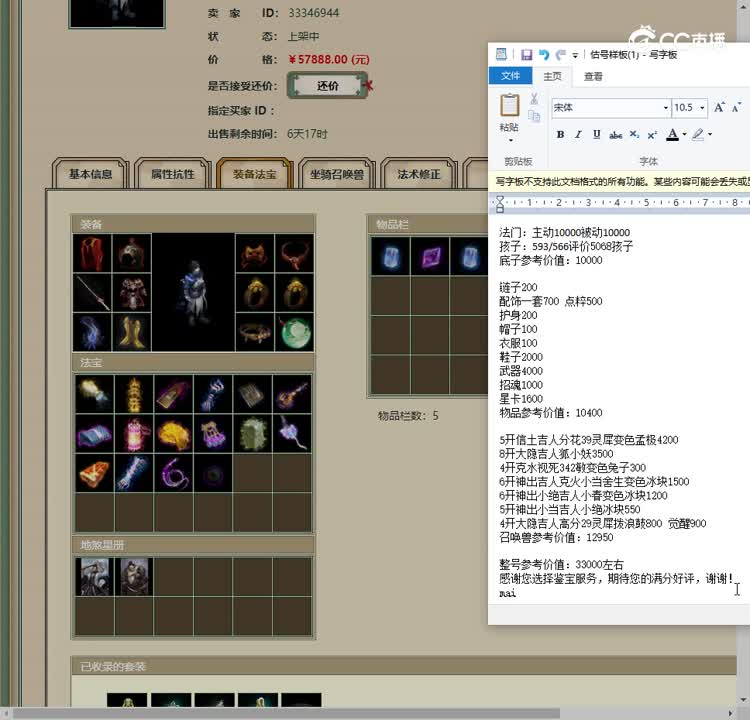Open the 坐骑召唤兽 tab
The image size is (750, 720).
coord(337,174)
